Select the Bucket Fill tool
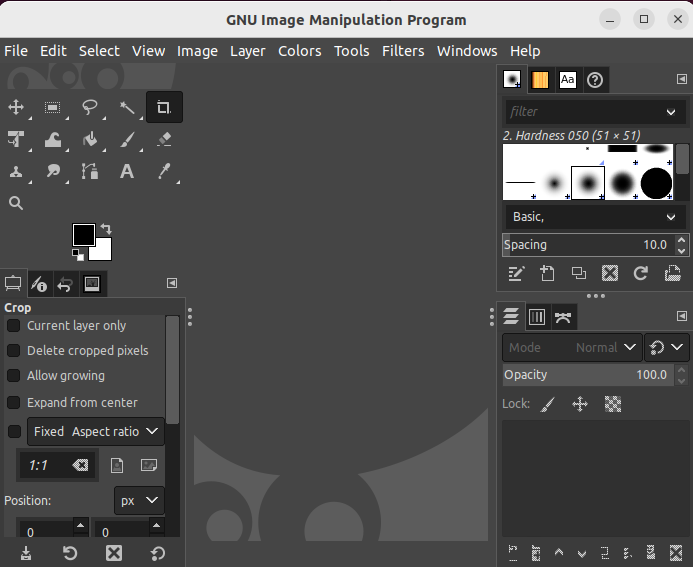Image resolution: width=693 pixels, height=567 pixels. tap(90, 140)
